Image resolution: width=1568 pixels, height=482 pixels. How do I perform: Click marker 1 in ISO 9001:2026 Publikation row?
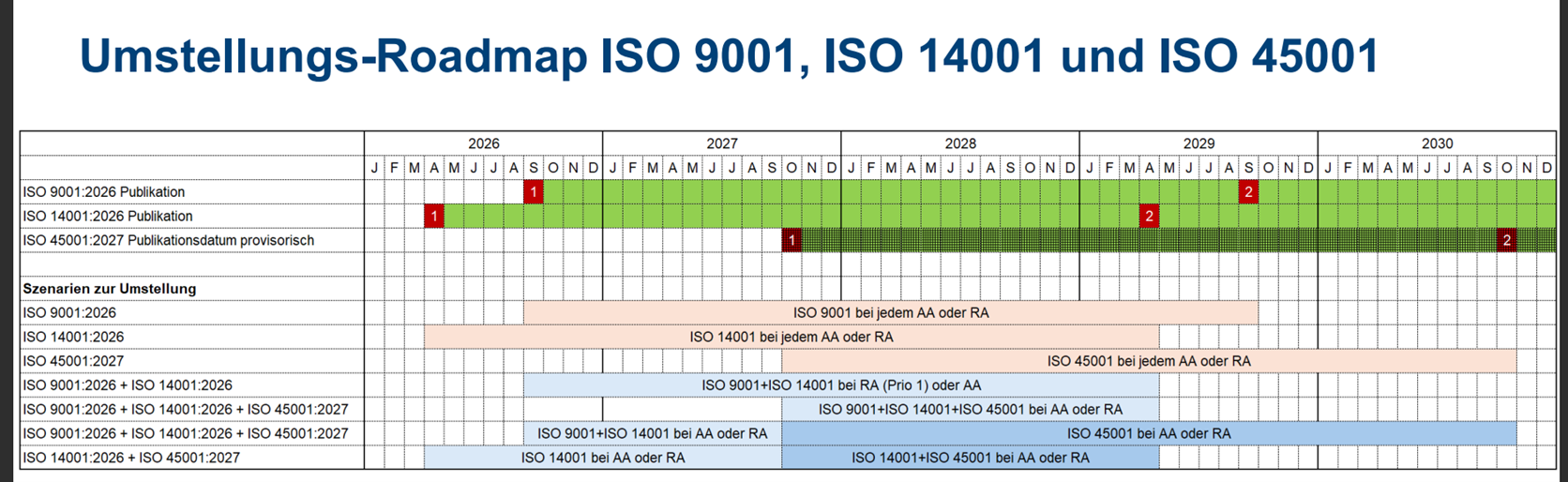click(x=534, y=192)
